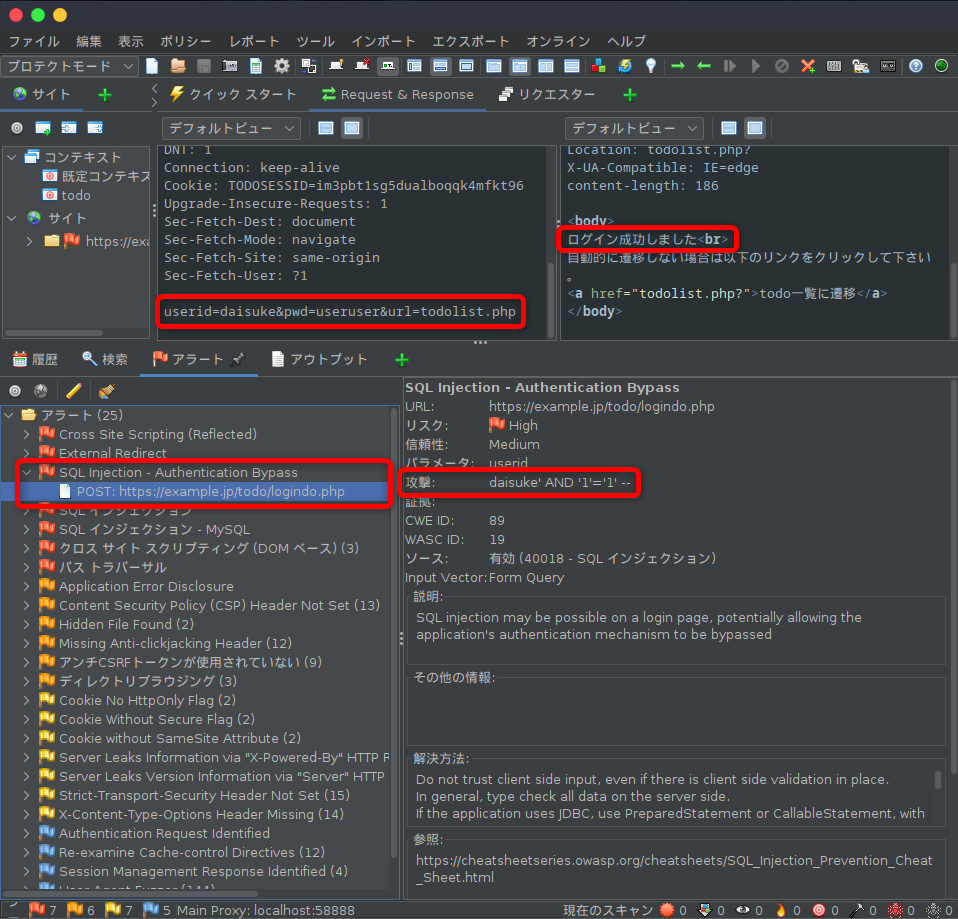Click the export context icon

pos(95,128)
